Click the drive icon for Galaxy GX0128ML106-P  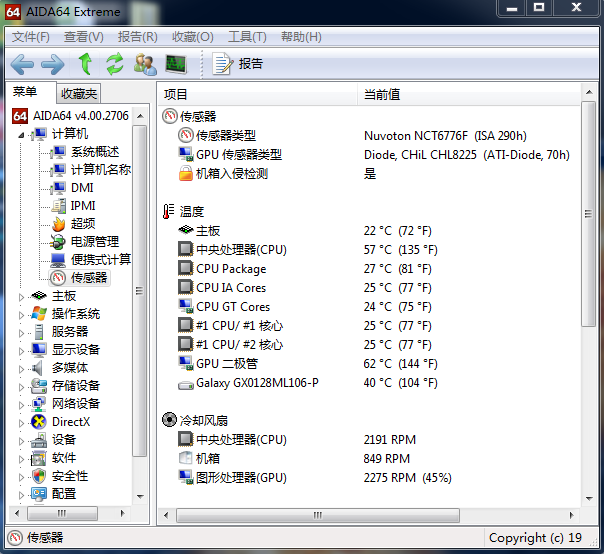[x=185, y=385]
